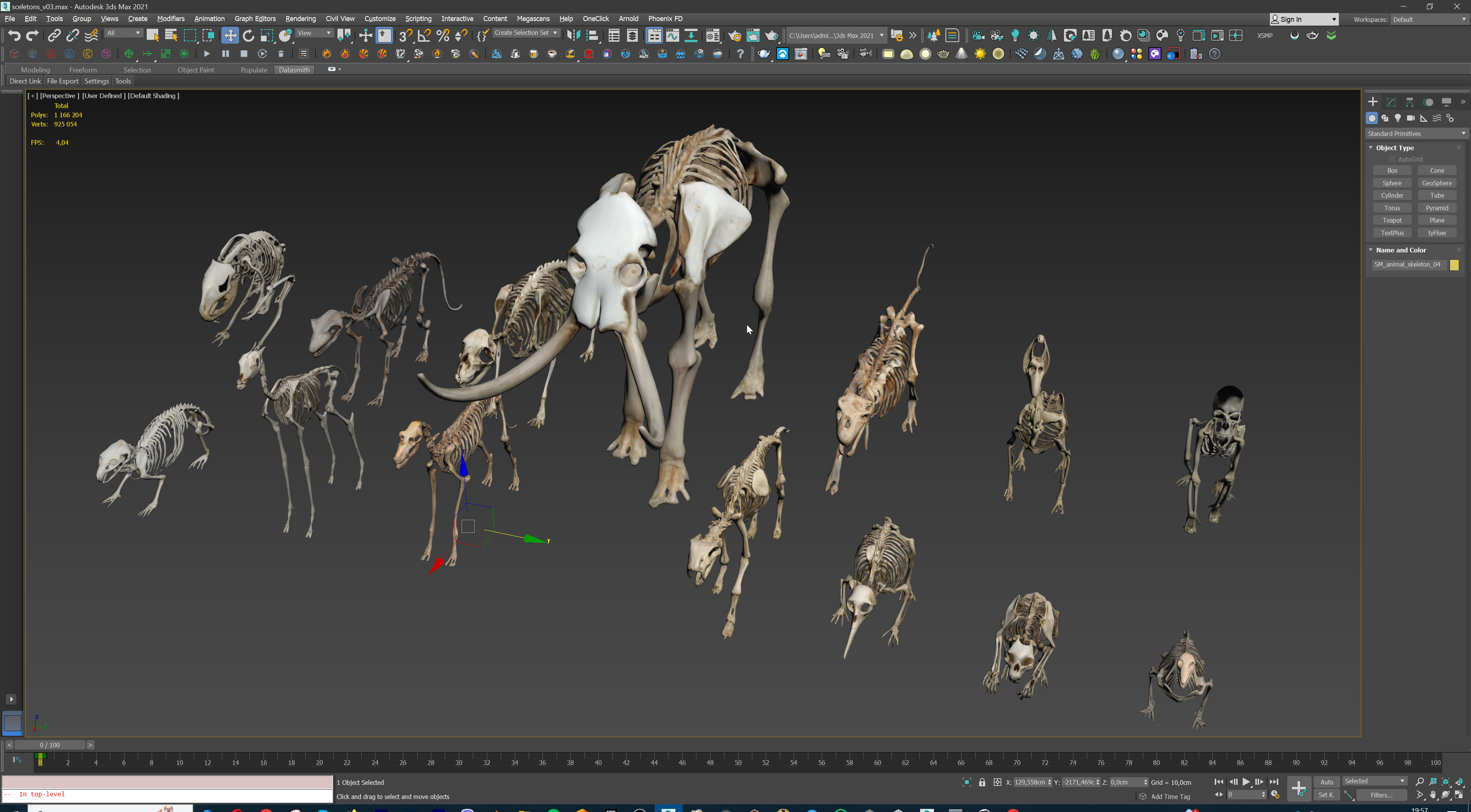Activate the Select Object tool
Image resolution: width=1471 pixels, height=812 pixels.
click(x=152, y=35)
